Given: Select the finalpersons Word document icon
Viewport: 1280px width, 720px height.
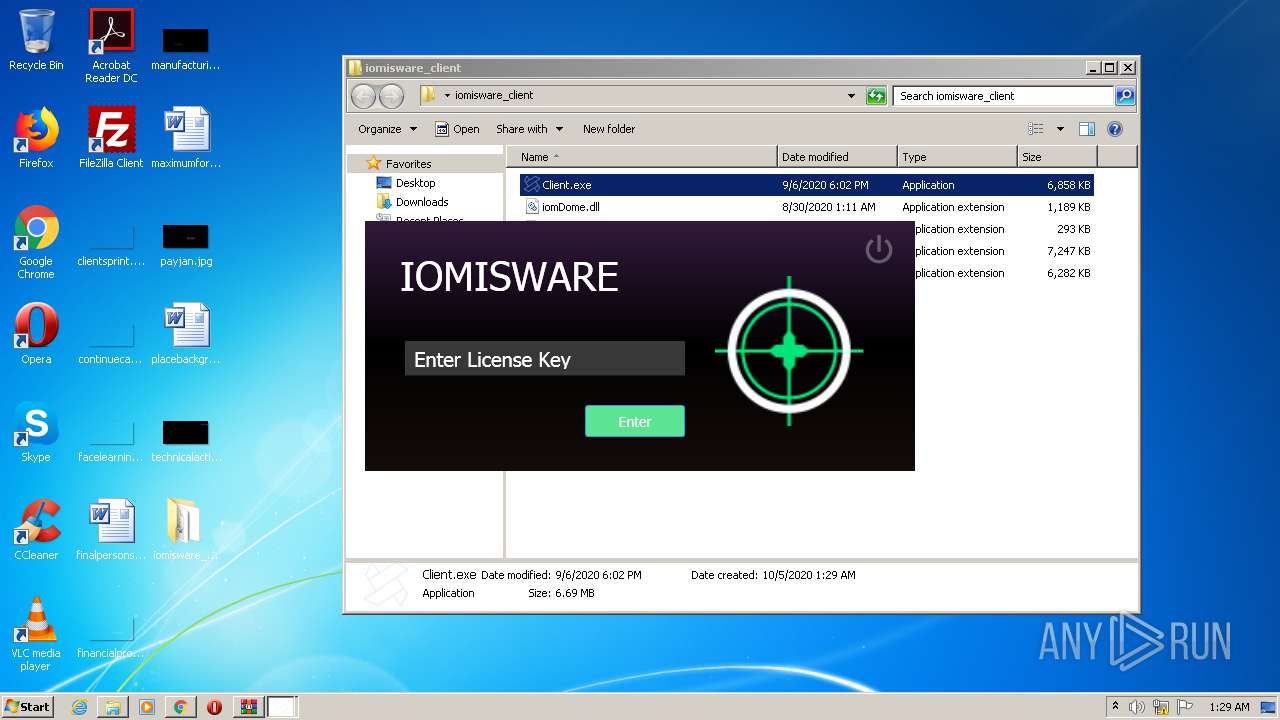Looking at the screenshot, I should tap(111, 530).
